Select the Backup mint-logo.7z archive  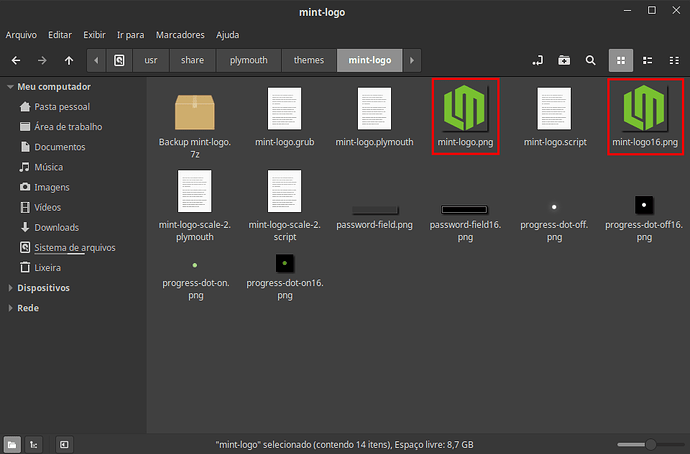click(195, 112)
